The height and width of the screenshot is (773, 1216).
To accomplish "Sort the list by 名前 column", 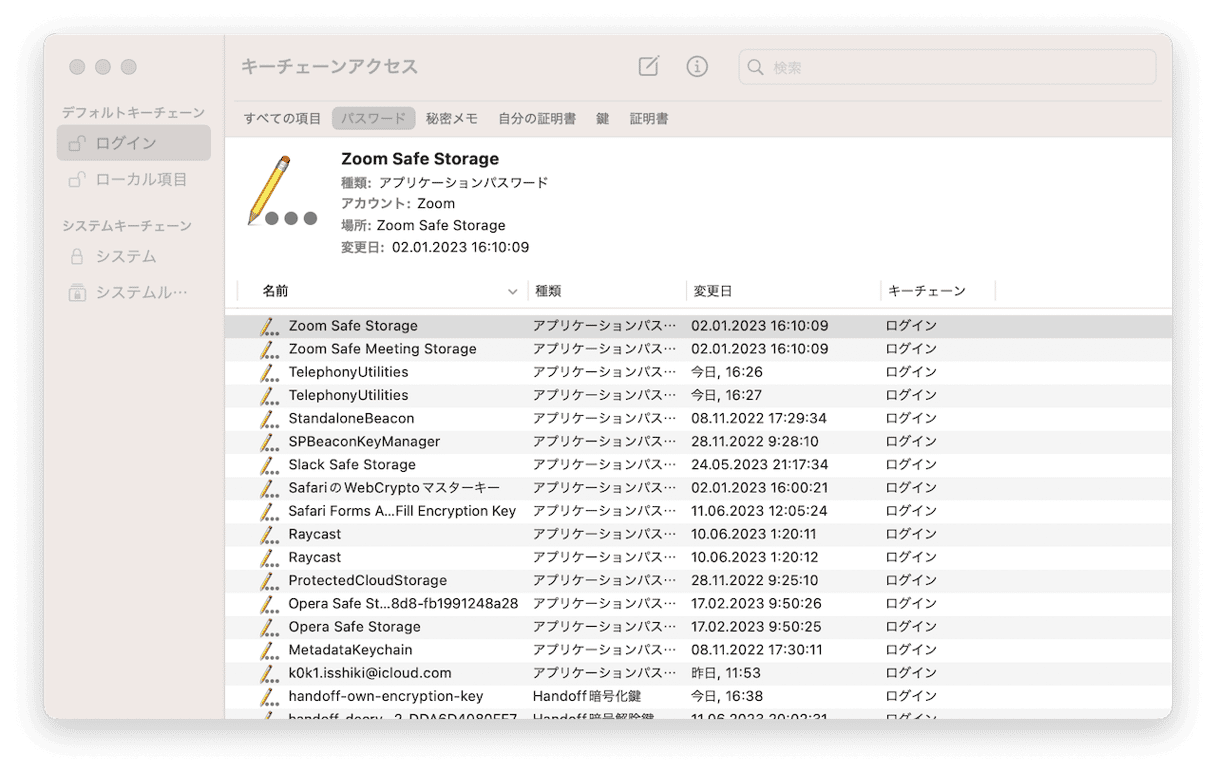I will 275,291.
